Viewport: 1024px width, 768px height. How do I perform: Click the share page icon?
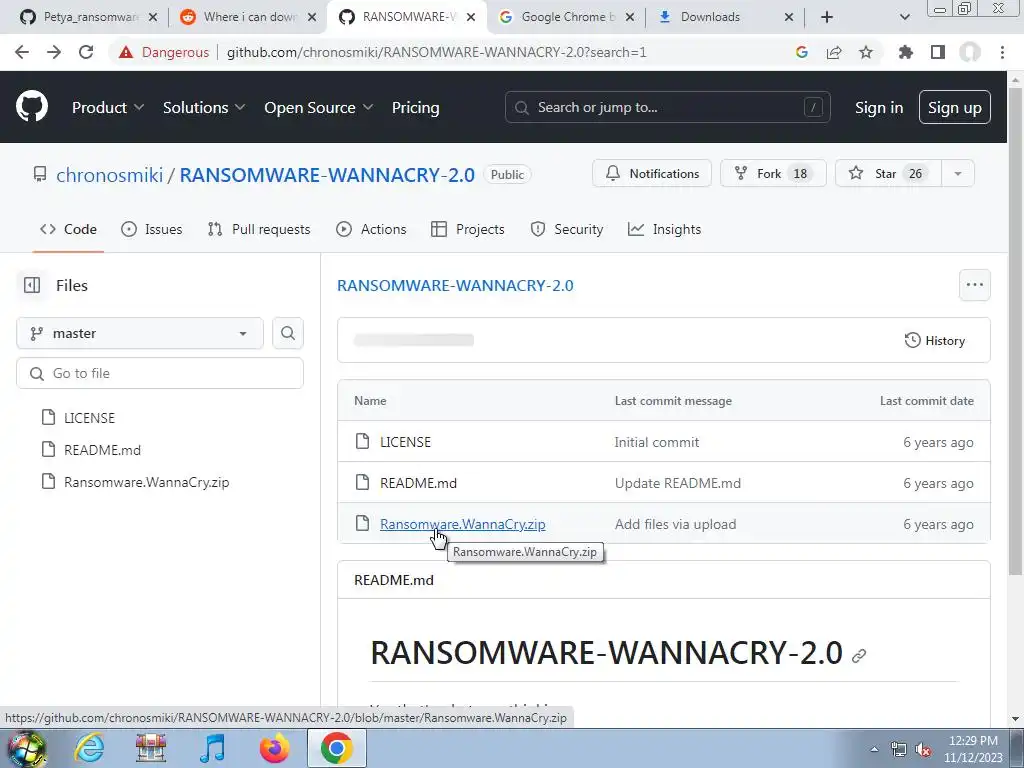(834, 52)
